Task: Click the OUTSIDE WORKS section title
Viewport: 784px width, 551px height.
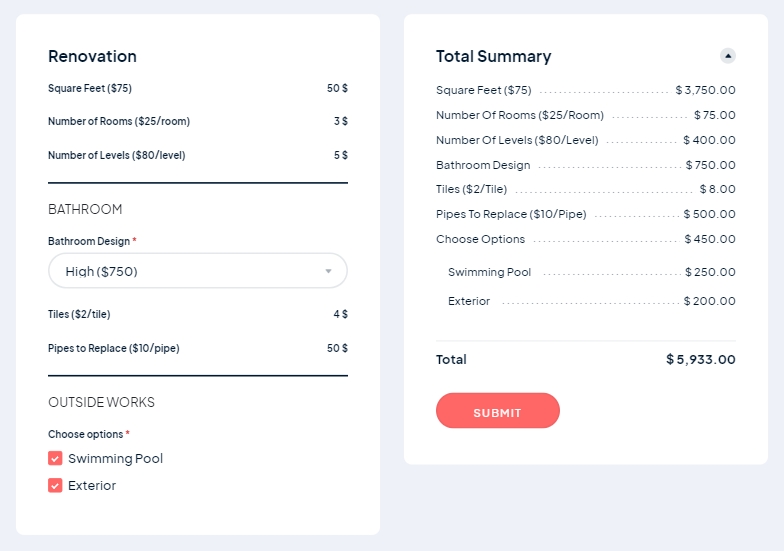Action: pos(101,402)
